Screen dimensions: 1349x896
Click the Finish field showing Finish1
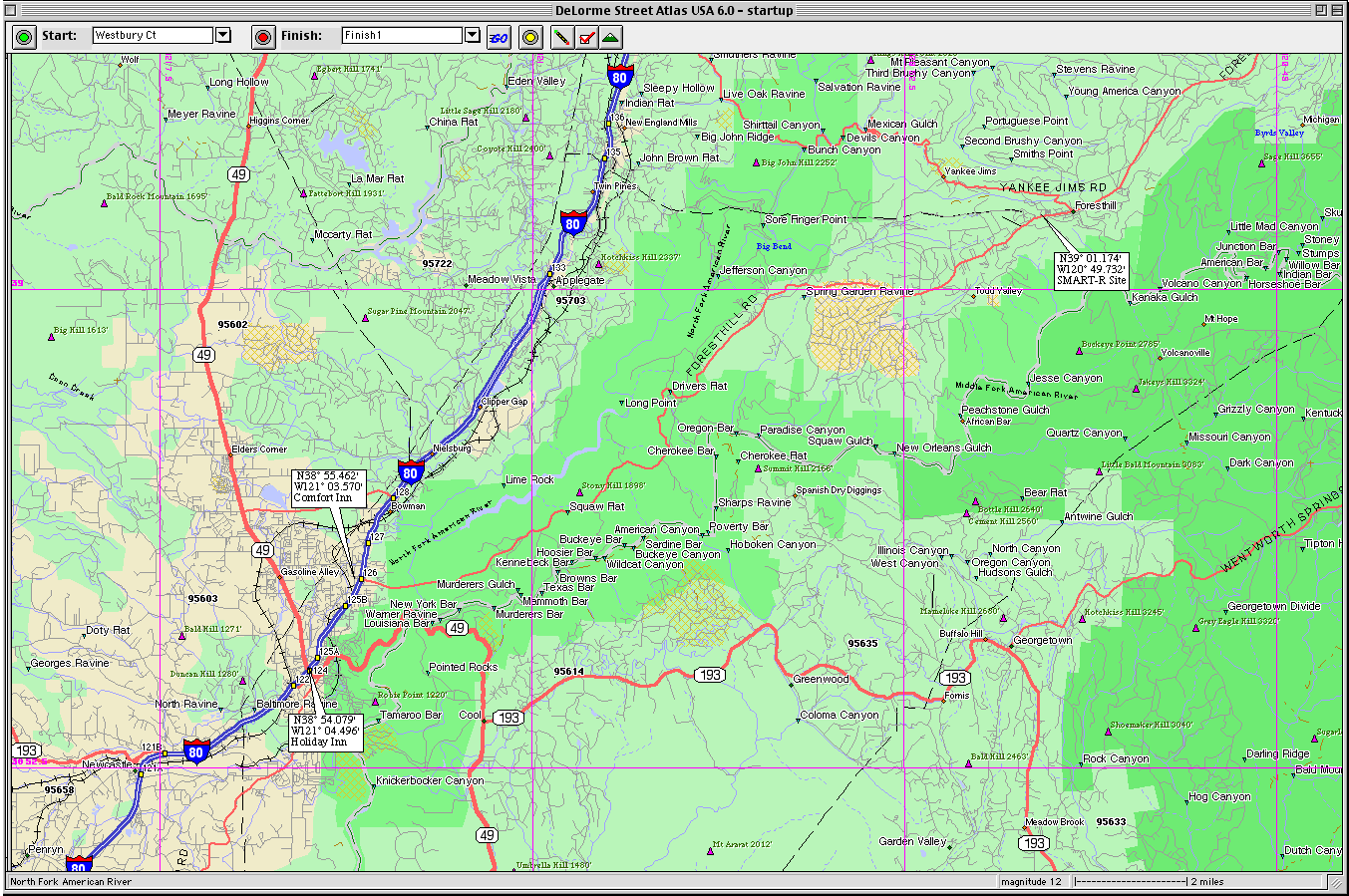[402, 35]
